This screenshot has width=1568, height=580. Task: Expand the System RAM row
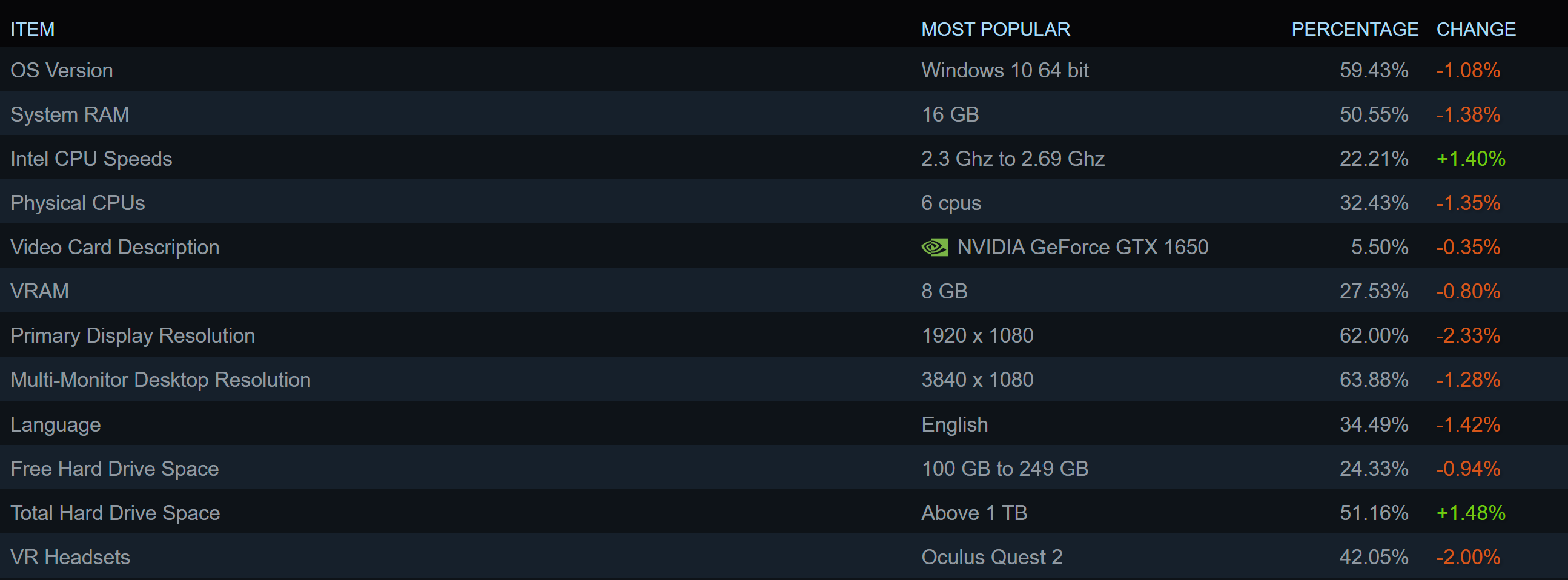(70, 114)
